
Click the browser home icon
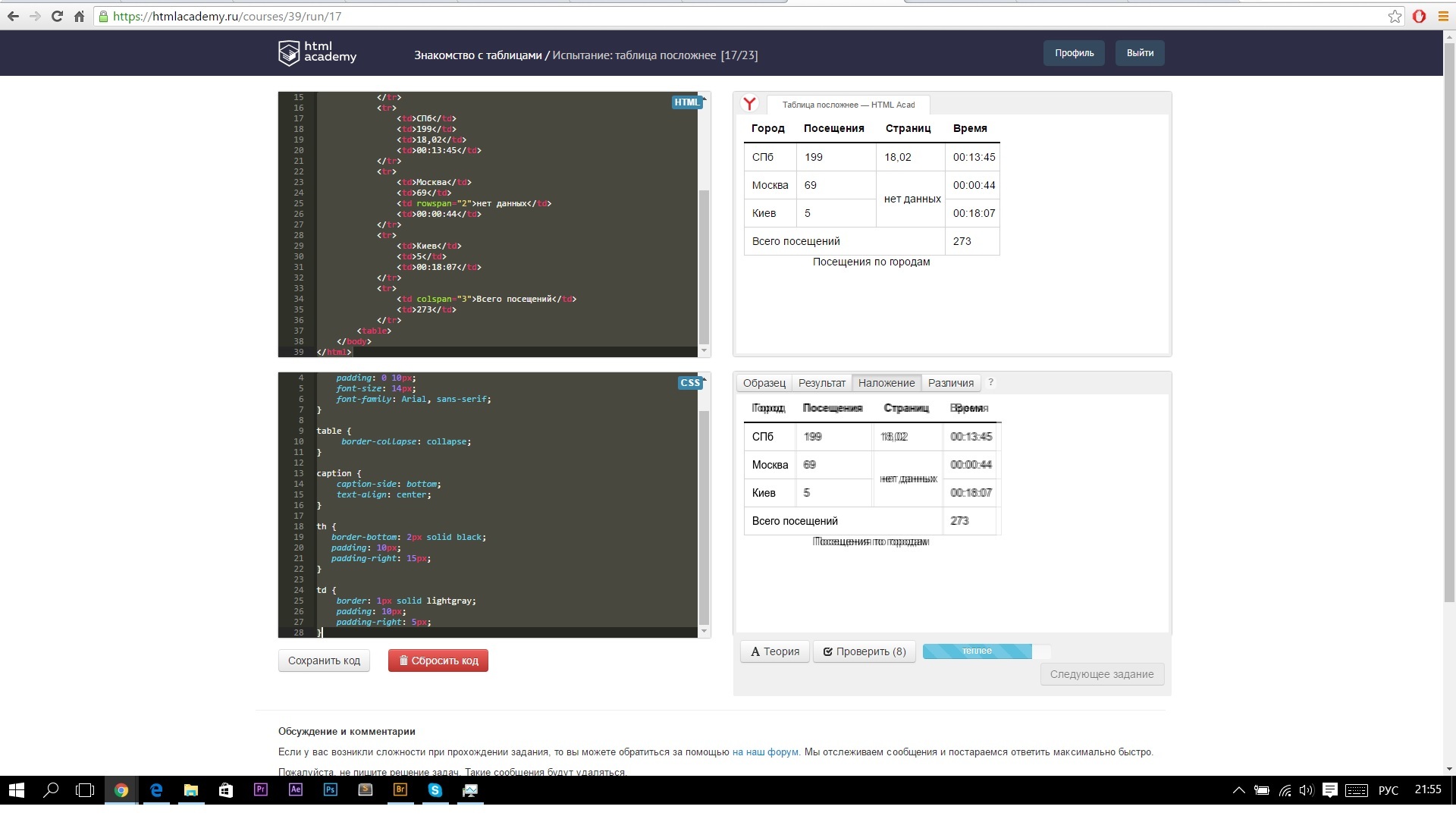[x=79, y=16]
